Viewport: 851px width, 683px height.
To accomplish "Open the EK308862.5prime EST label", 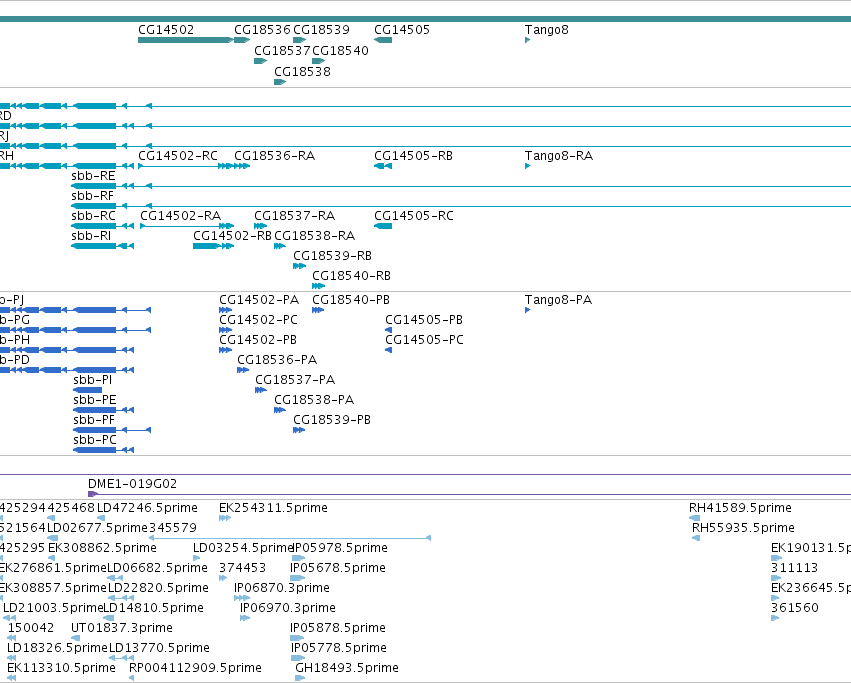I will pyautogui.click(x=103, y=548).
